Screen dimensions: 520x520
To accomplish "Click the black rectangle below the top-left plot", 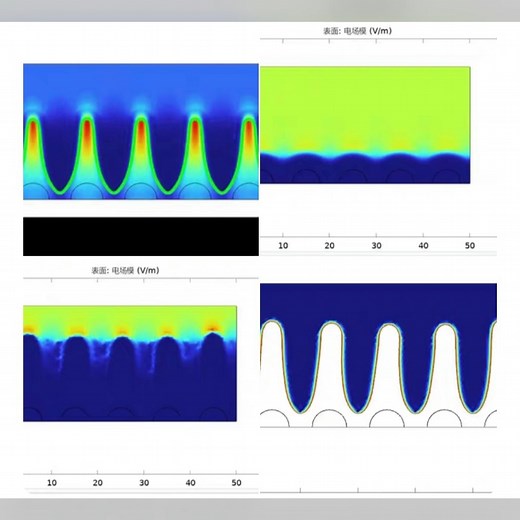I will [x=141, y=236].
